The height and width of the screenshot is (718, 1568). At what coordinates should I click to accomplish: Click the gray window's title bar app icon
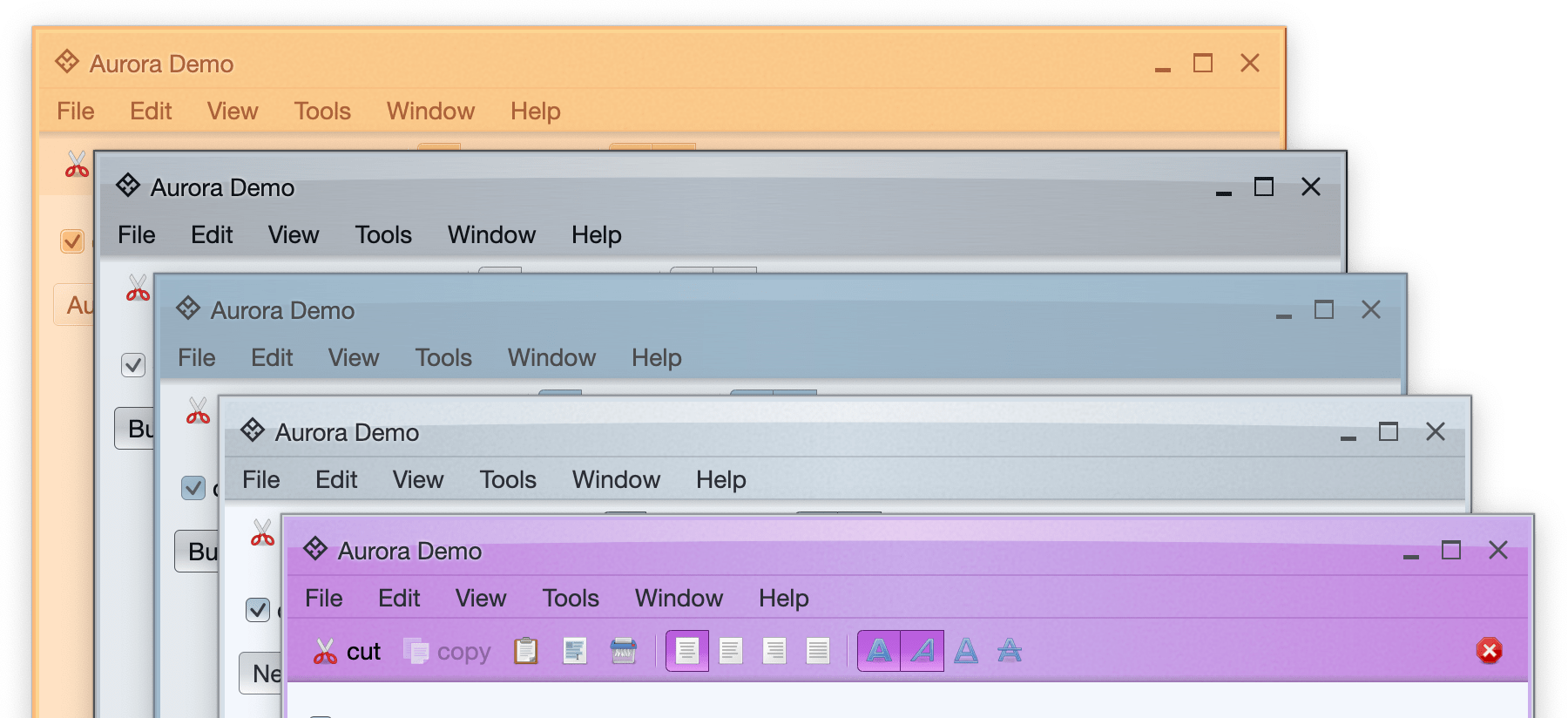coord(128,186)
